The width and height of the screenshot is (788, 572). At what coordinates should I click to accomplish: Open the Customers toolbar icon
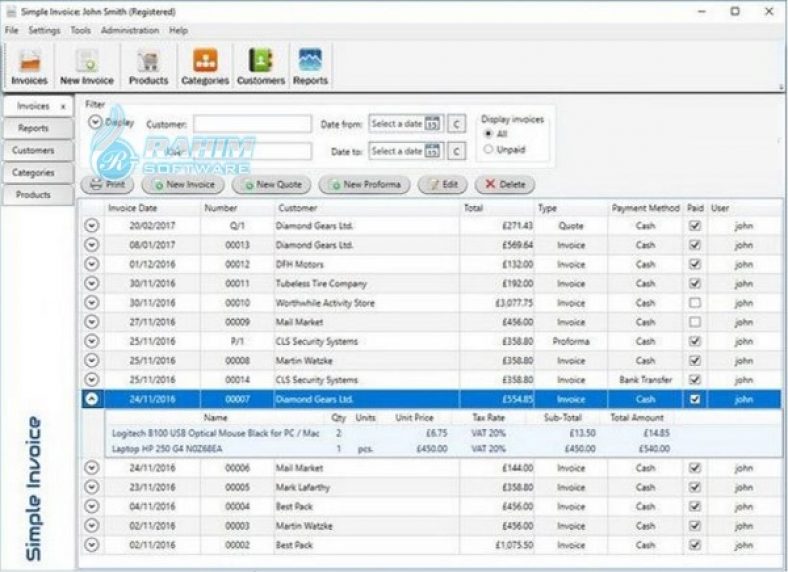[x=260, y=66]
